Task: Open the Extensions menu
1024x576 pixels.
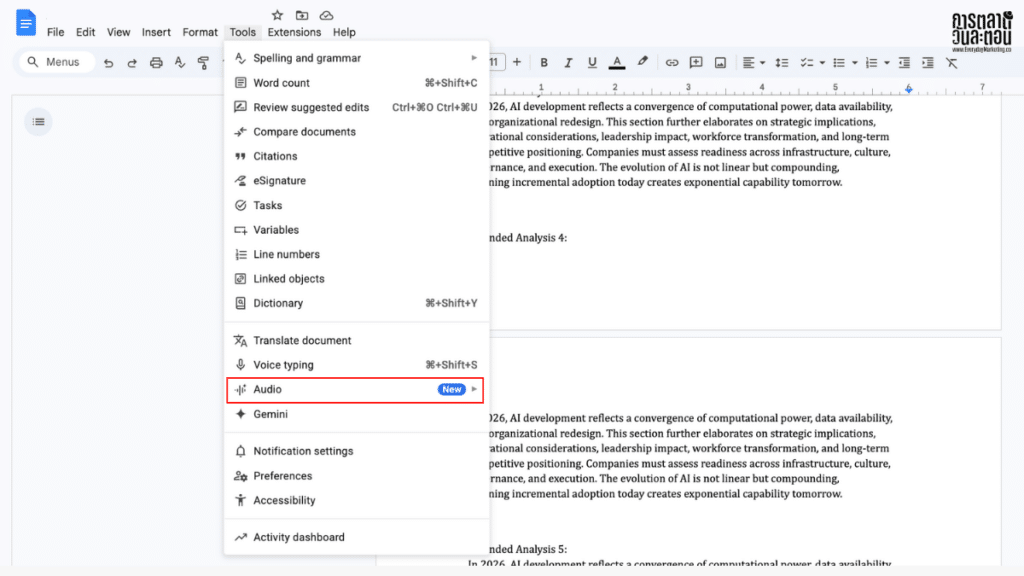Action: (294, 32)
